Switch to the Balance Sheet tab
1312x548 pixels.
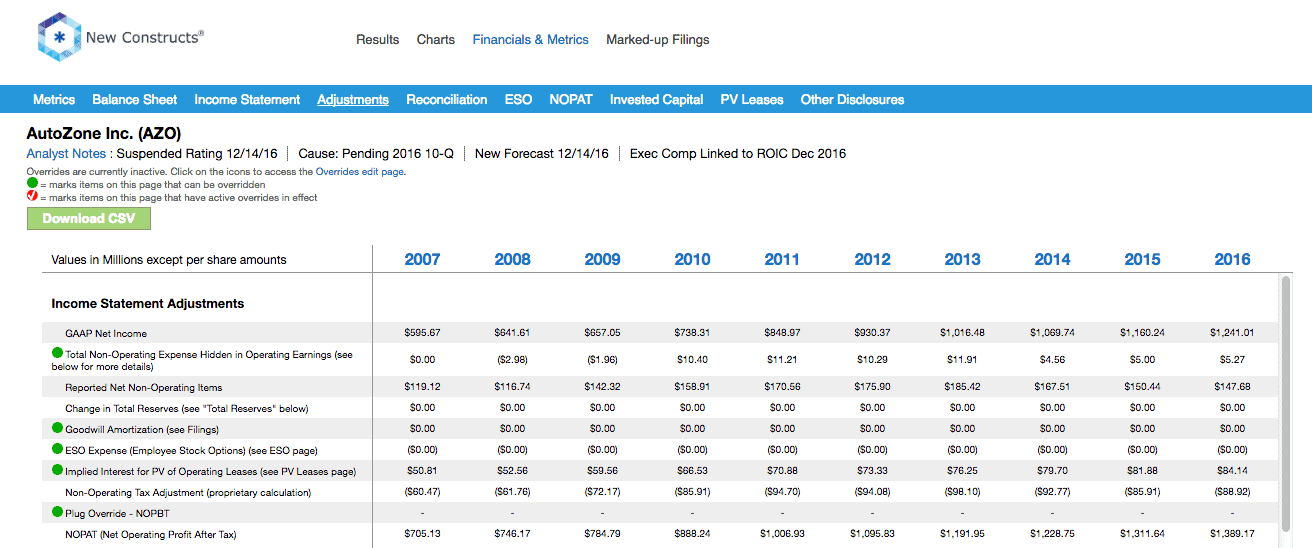pos(135,99)
